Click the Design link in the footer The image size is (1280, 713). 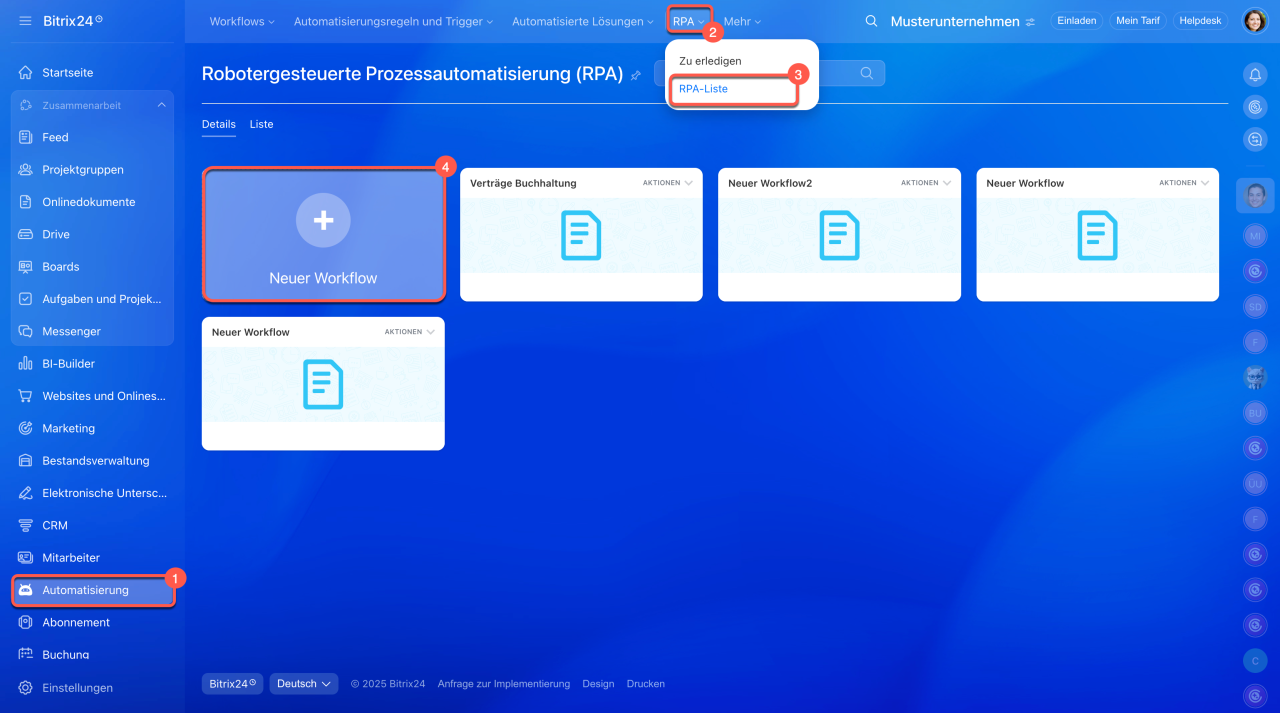(598, 684)
